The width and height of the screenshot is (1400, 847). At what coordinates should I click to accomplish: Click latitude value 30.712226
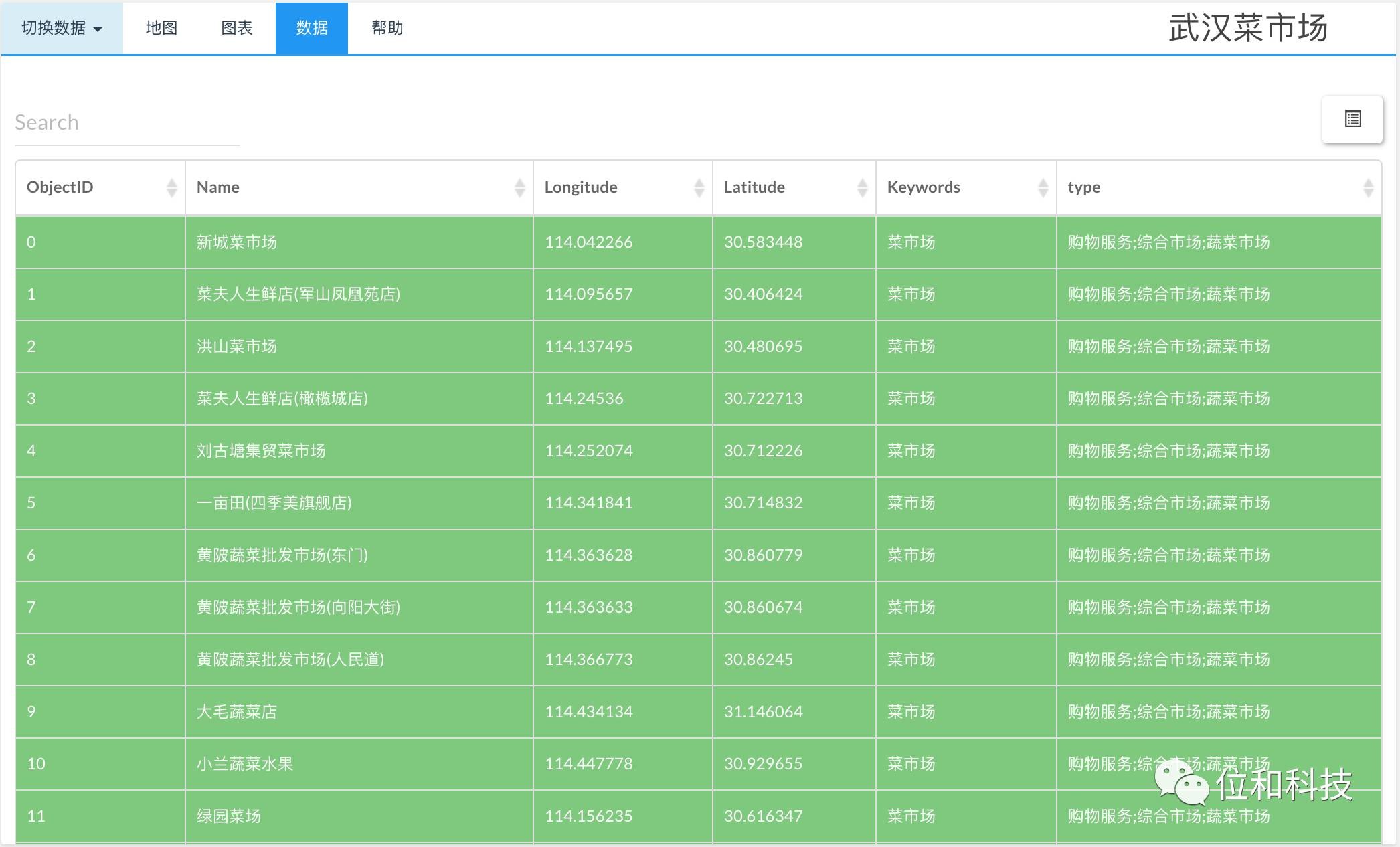coord(764,451)
